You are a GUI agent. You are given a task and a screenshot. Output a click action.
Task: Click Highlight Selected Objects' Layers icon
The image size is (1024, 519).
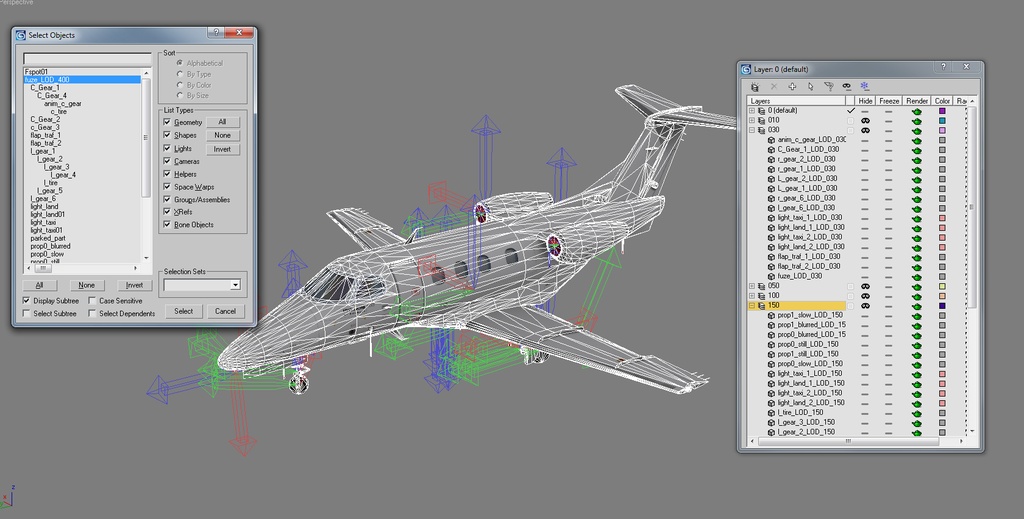coord(828,87)
